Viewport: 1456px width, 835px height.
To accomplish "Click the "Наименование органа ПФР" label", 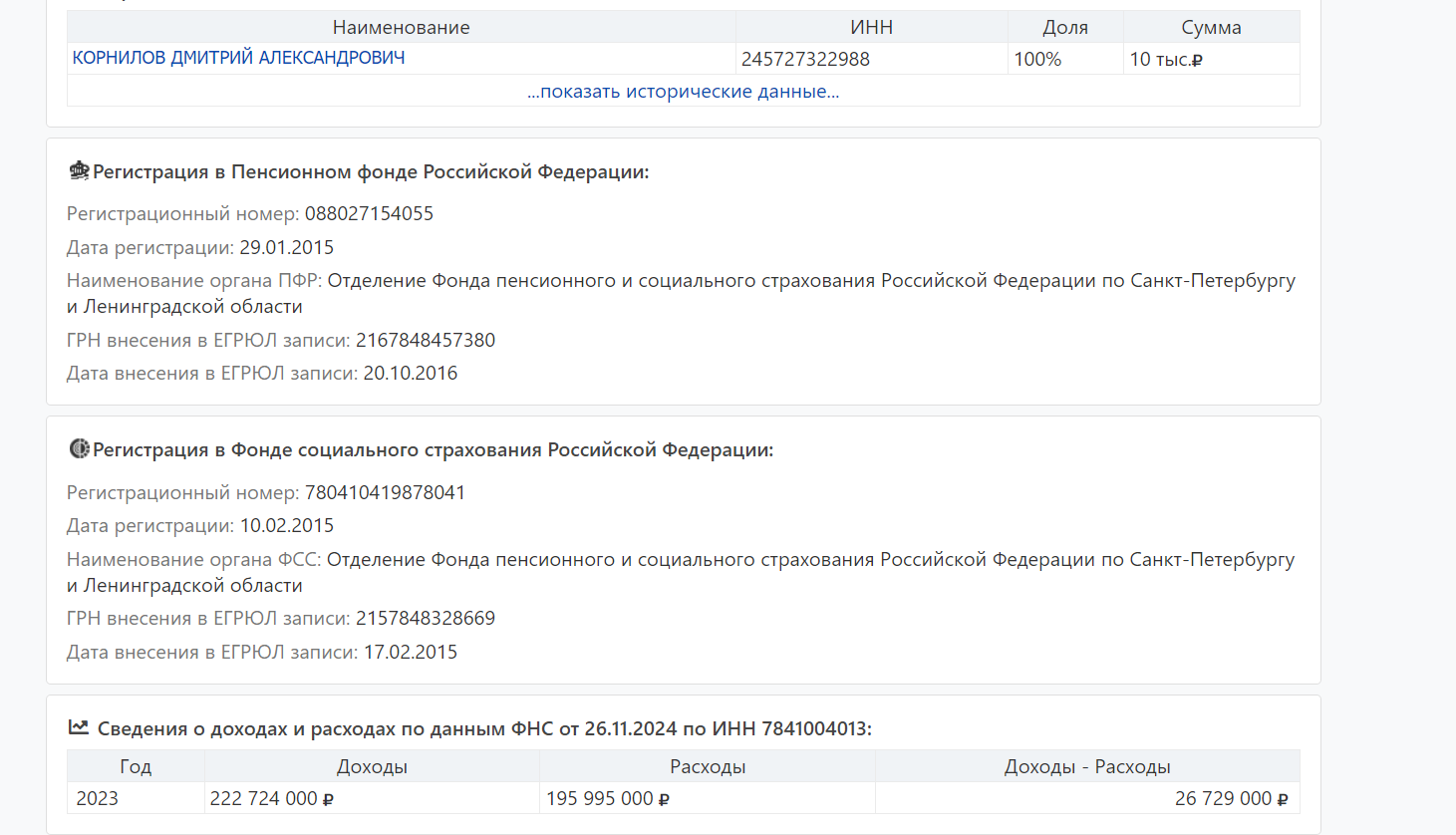I will pyautogui.click(x=193, y=280).
